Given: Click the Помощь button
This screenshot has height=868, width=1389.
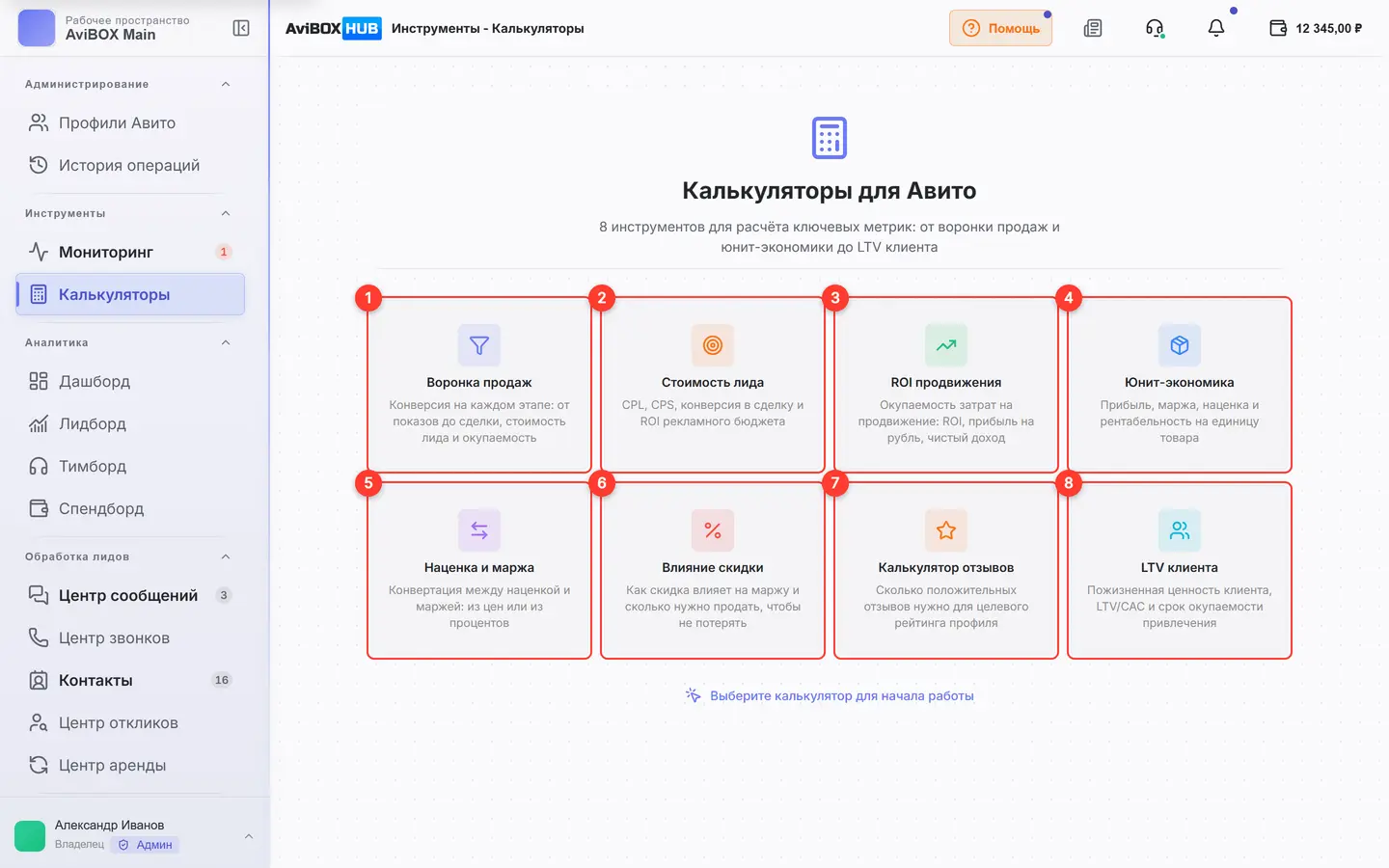Looking at the screenshot, I should coord(1000,28).
